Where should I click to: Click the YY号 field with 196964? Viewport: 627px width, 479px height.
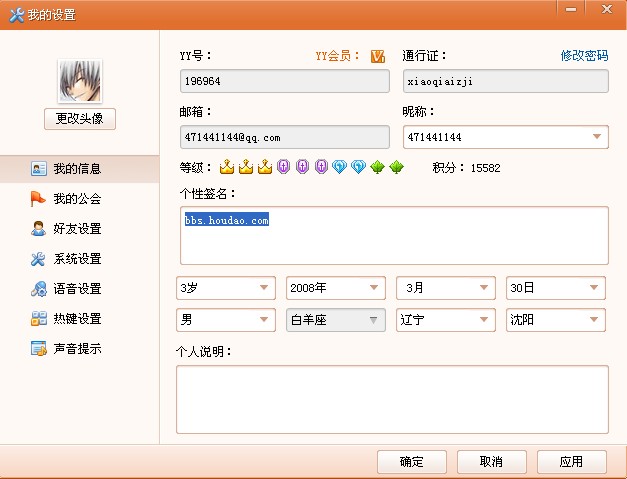[285, 81]
